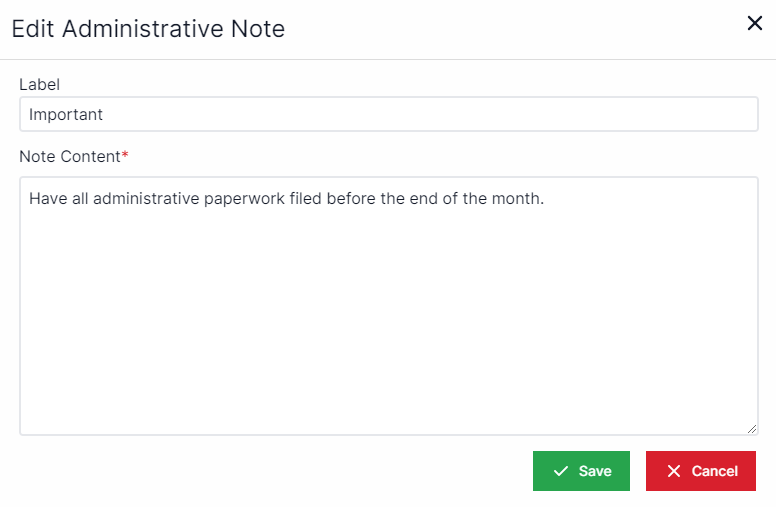This screenshot has width=776, height=507.
Task: Click the word "Have" starting the note
Action: pos(47,198)
